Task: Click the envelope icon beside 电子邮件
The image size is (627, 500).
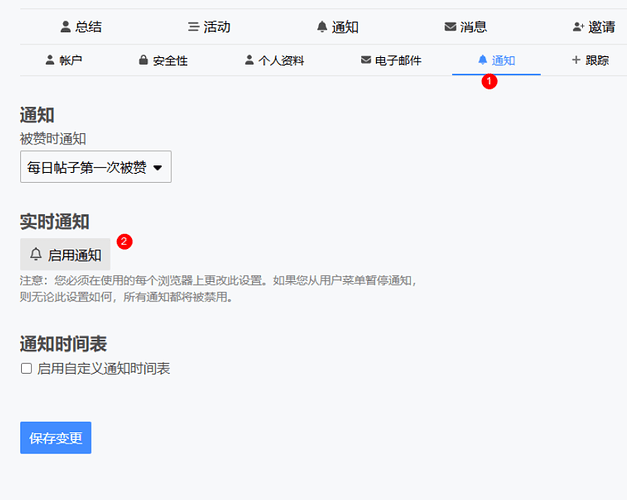Action: [x=366, y=61]
